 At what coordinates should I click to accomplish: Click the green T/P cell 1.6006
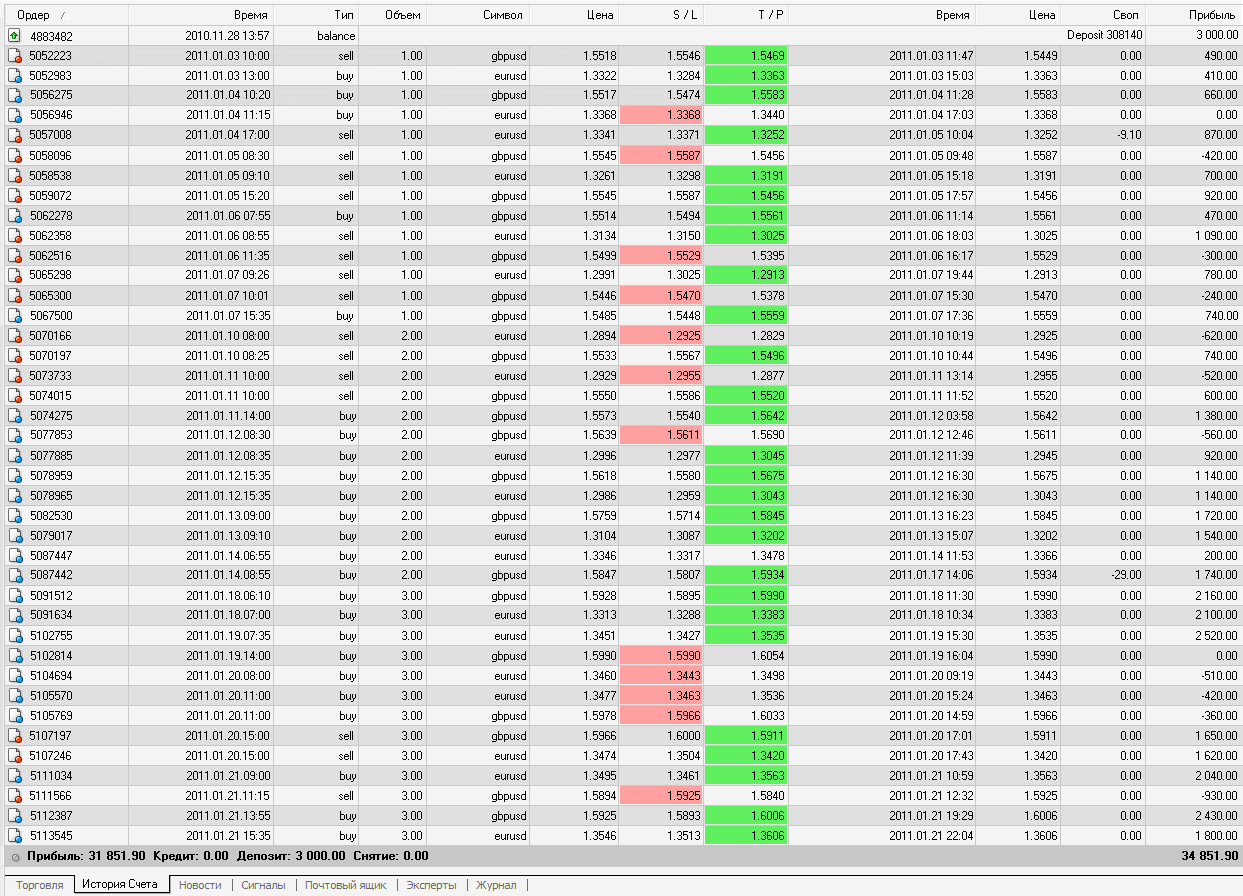[x=746, y=815]
